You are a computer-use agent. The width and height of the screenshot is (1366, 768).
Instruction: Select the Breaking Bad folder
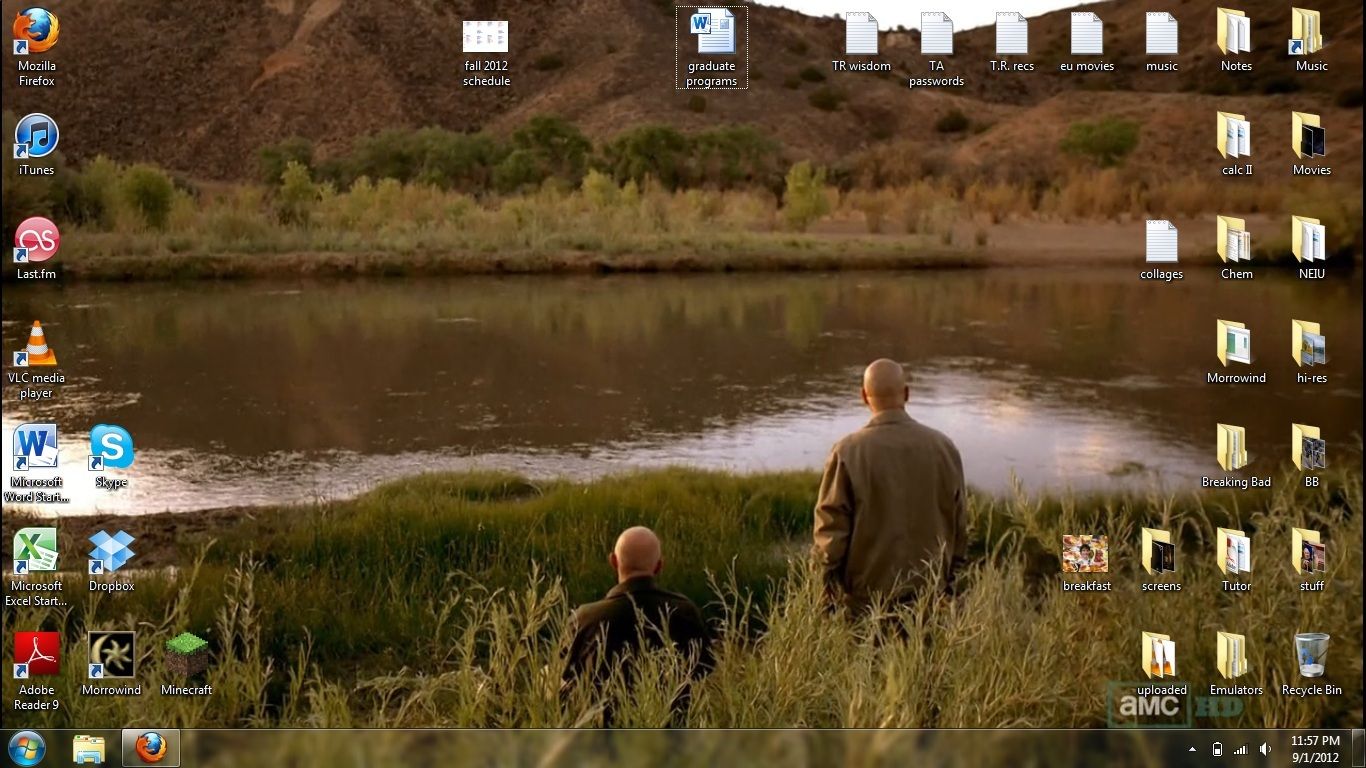point(1236,450)
